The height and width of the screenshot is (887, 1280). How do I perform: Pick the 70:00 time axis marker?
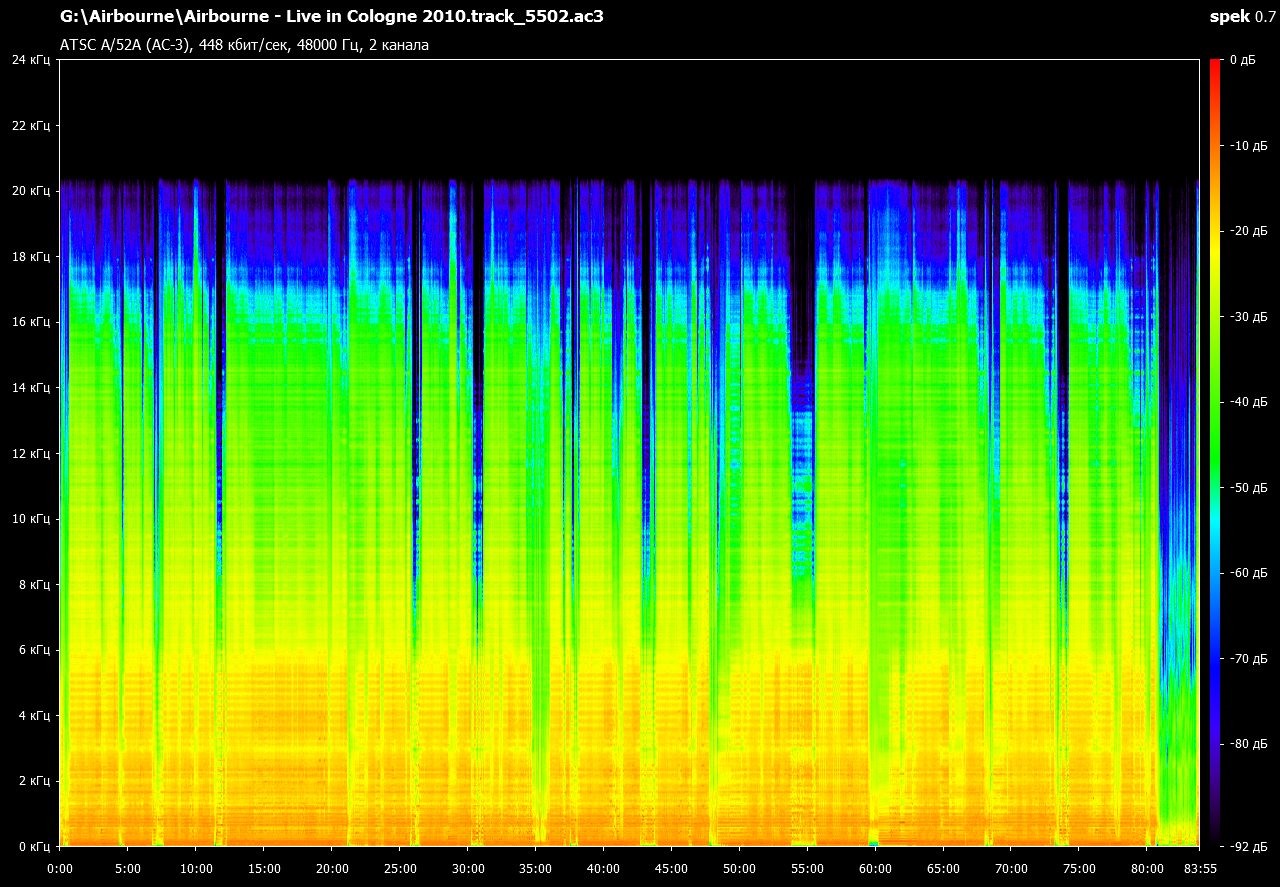[1011, 868]
